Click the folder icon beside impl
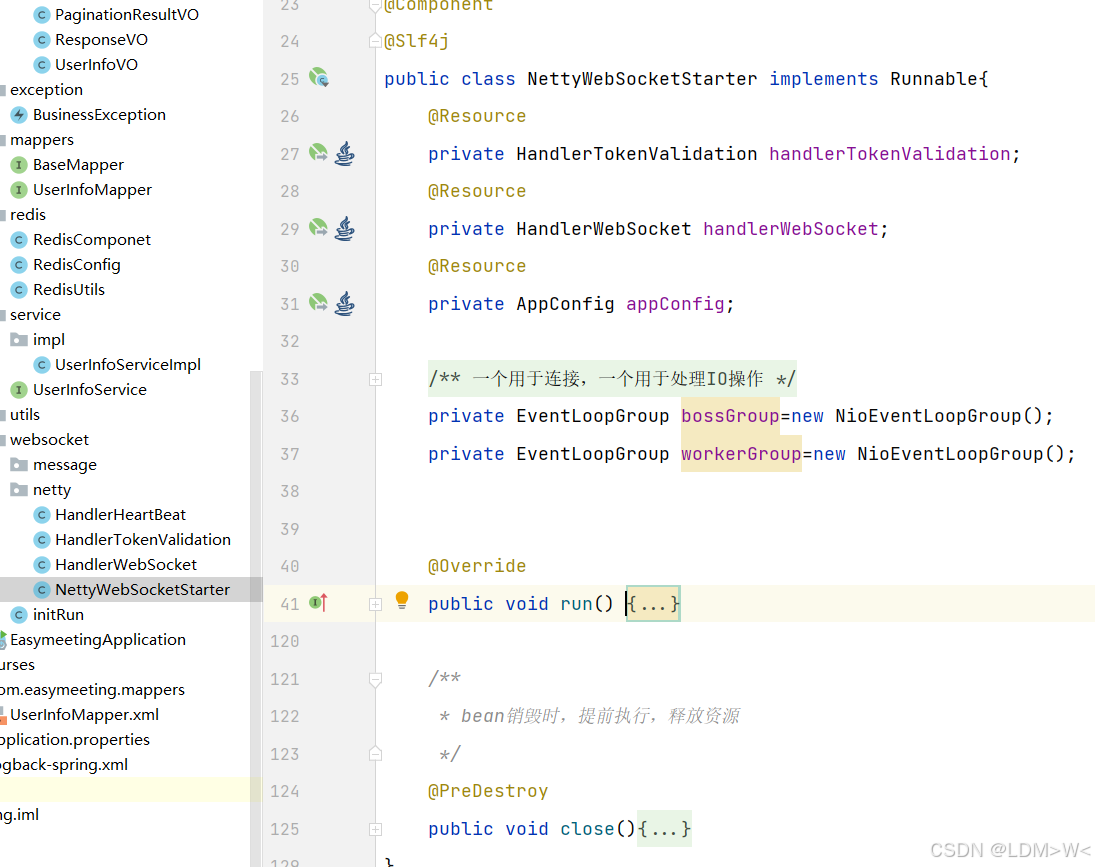1095x867 pixels. pos(19,339)
